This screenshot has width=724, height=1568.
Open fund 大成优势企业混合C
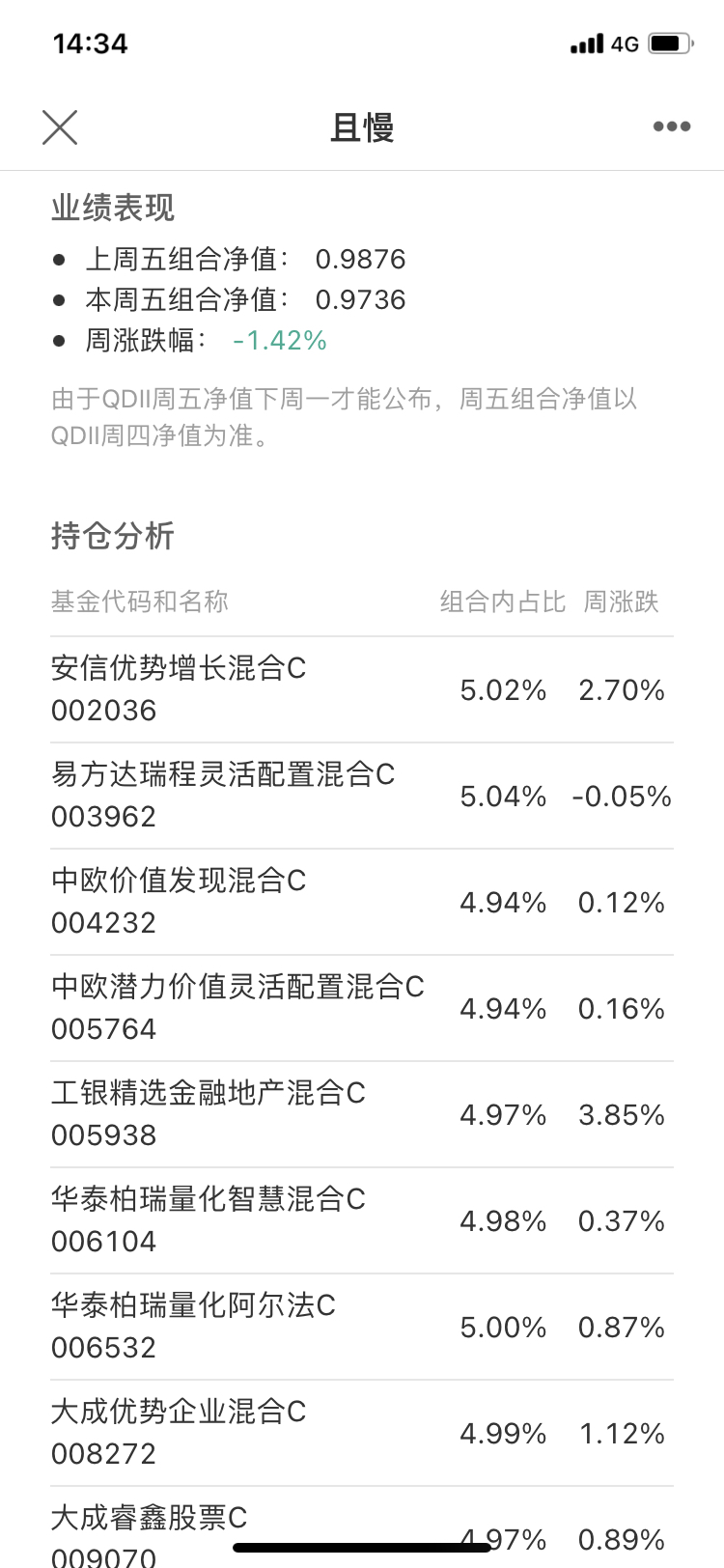click(x=179, y=1412)
